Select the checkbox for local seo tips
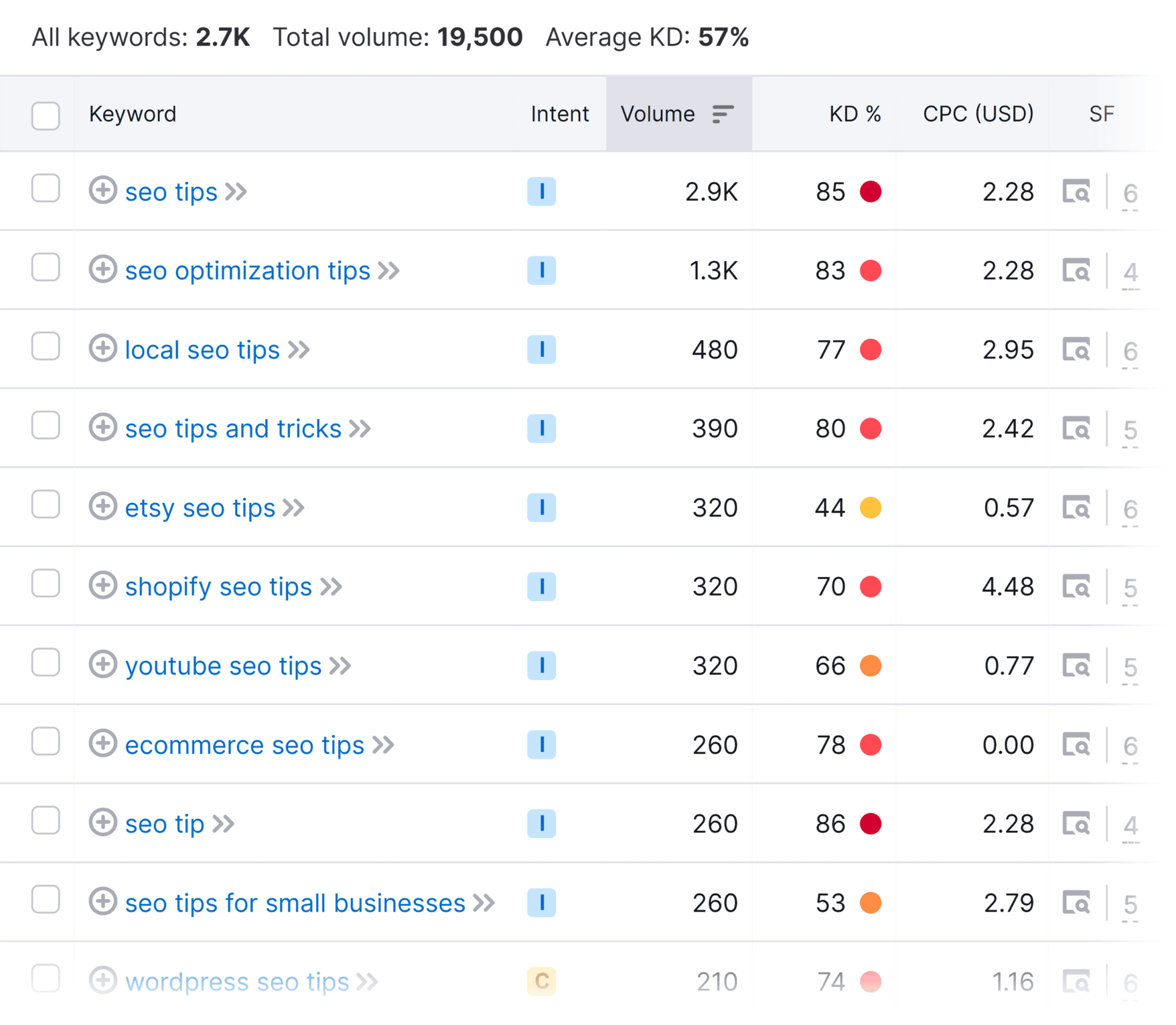The width and height of the screenshot is (1176, 1025). (45, 349)
